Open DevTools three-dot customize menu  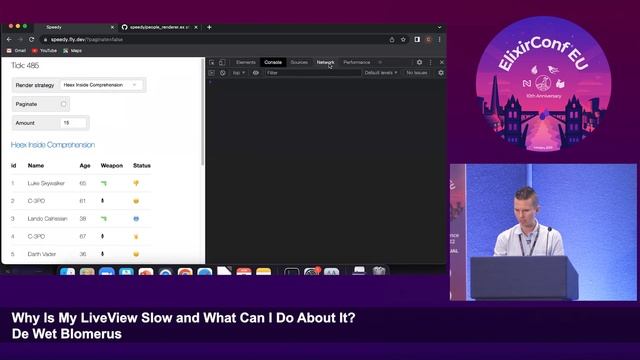coord(430,62)
